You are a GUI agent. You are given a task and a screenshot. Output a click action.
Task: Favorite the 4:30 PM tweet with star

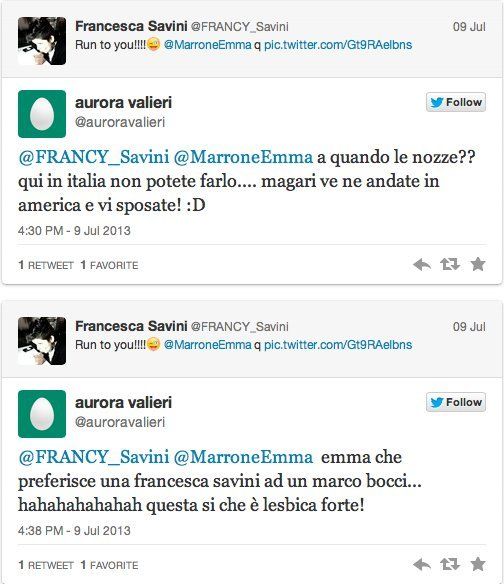click(x=478, y=264)
